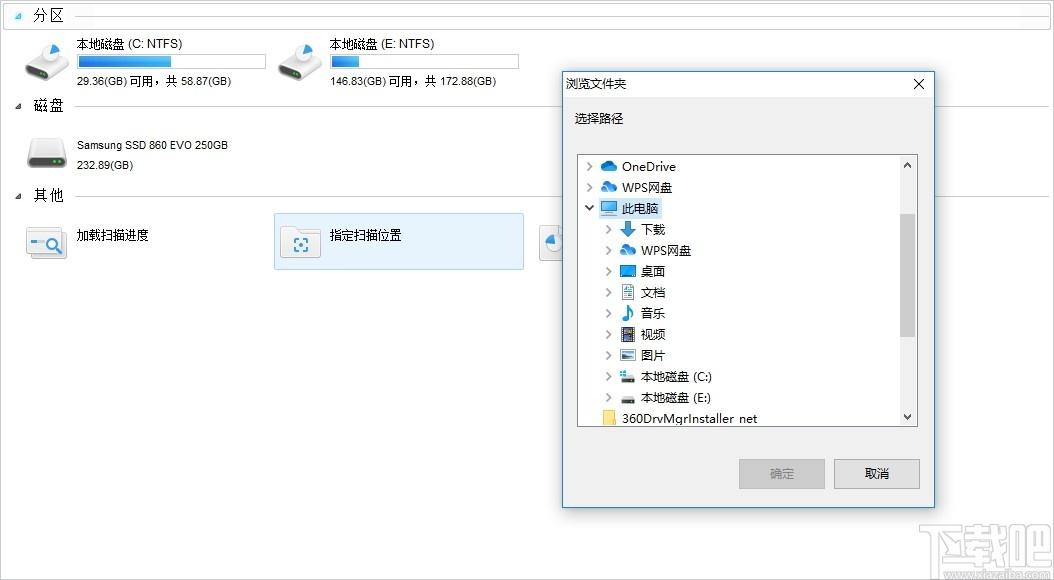Screen dimensions: 1054x580
Task: Select the 下载 tree label
Action: tap(653, 229)
